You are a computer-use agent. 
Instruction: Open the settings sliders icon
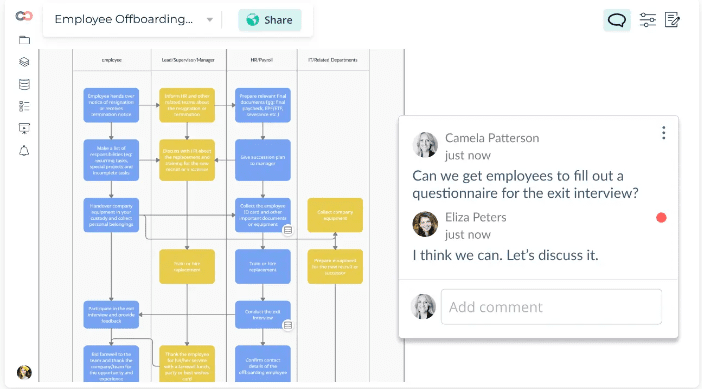click(x=647, y=20)
